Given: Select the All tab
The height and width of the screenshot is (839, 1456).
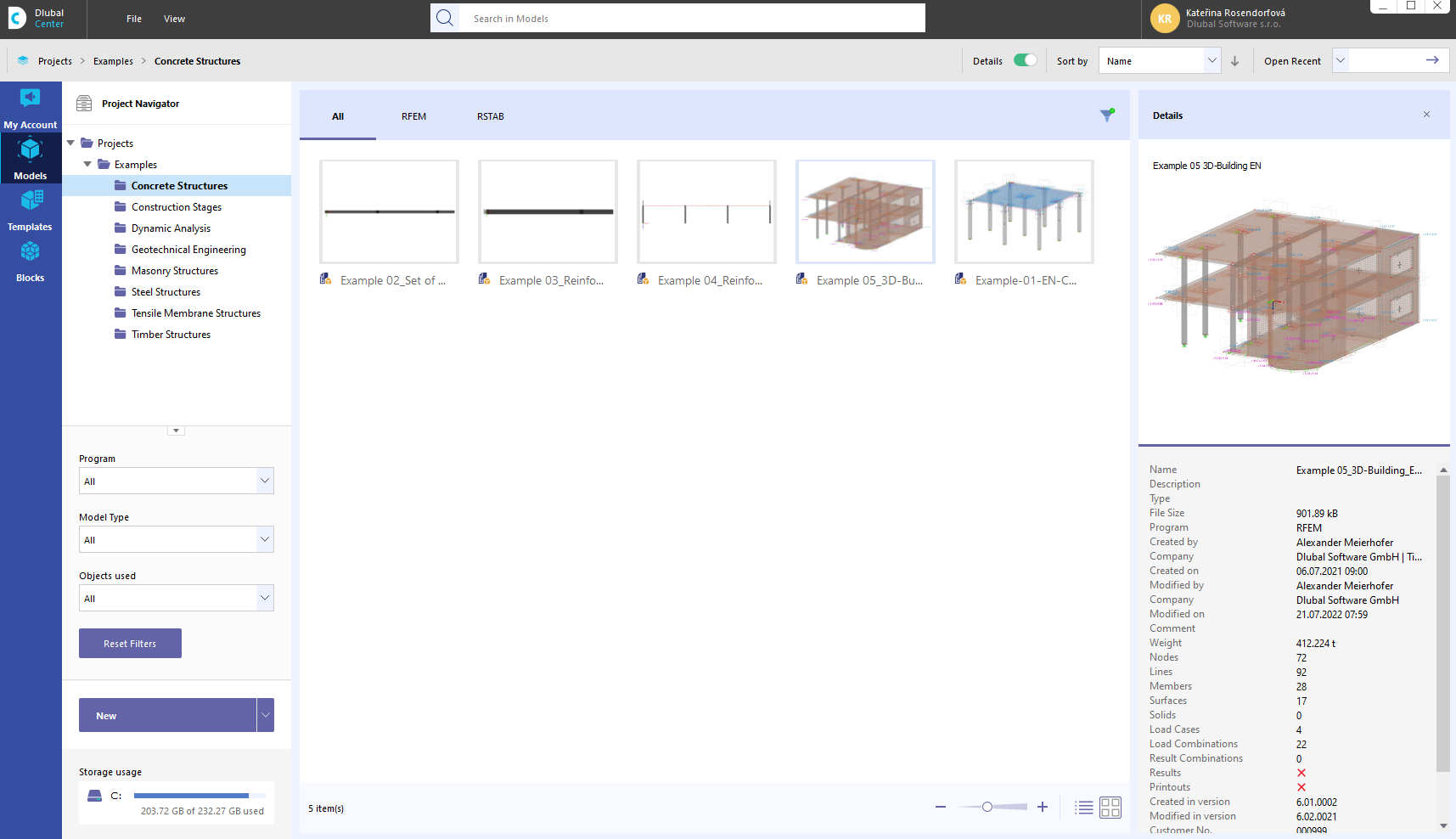Looking at the screenshot, I should click(x=338, y=116).
